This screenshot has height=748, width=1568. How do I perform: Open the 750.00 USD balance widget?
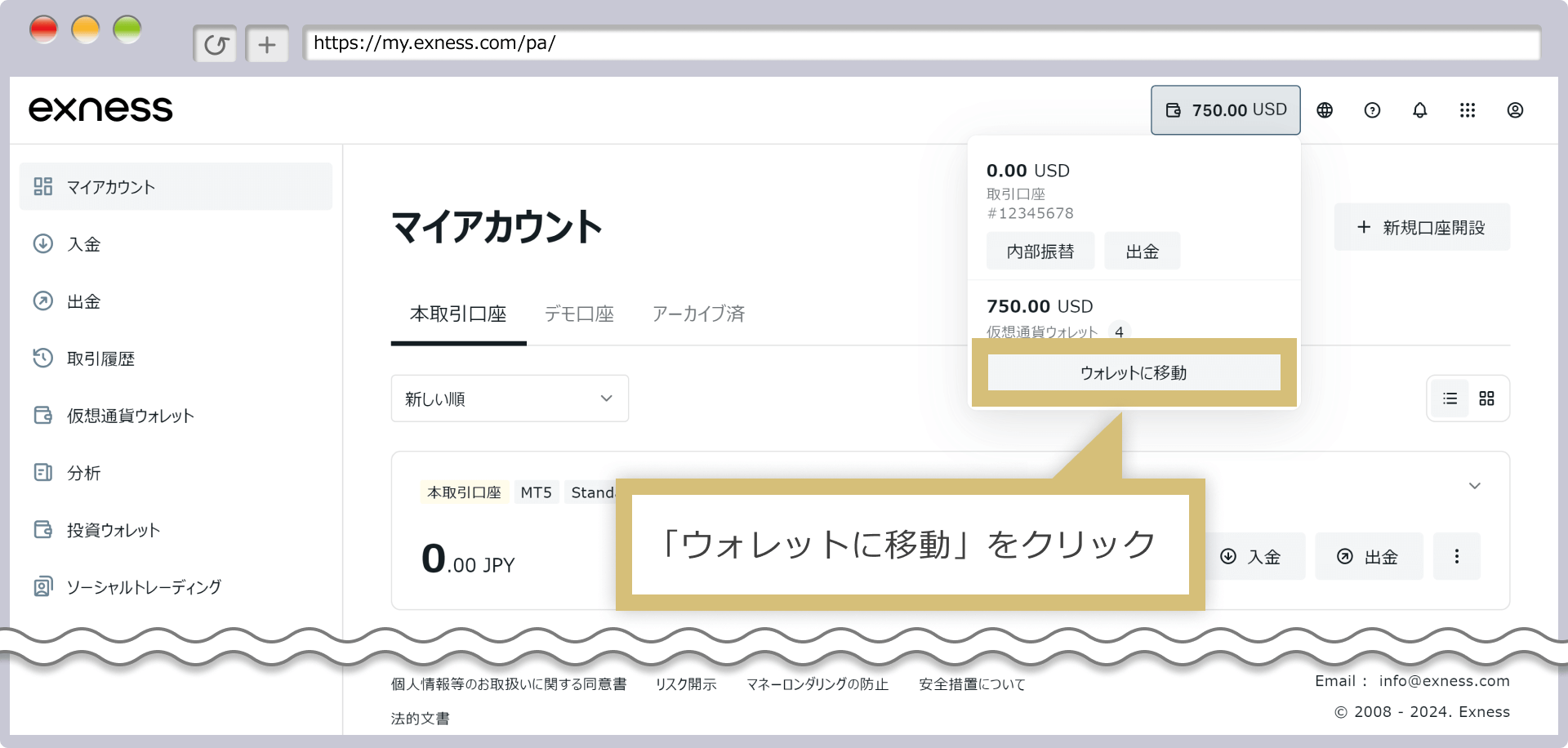(1225, 110)
